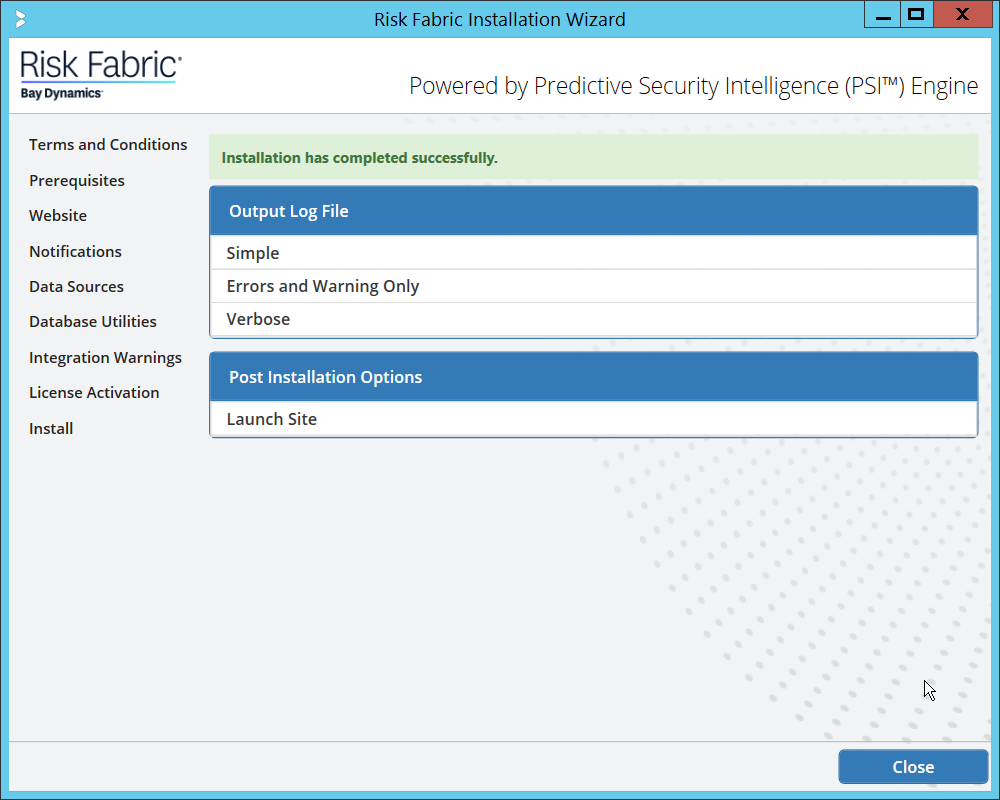The width and height of the screenshot is (1000, 800).
Task: Minimize the installation wizard window
Action: pos(881,16)
